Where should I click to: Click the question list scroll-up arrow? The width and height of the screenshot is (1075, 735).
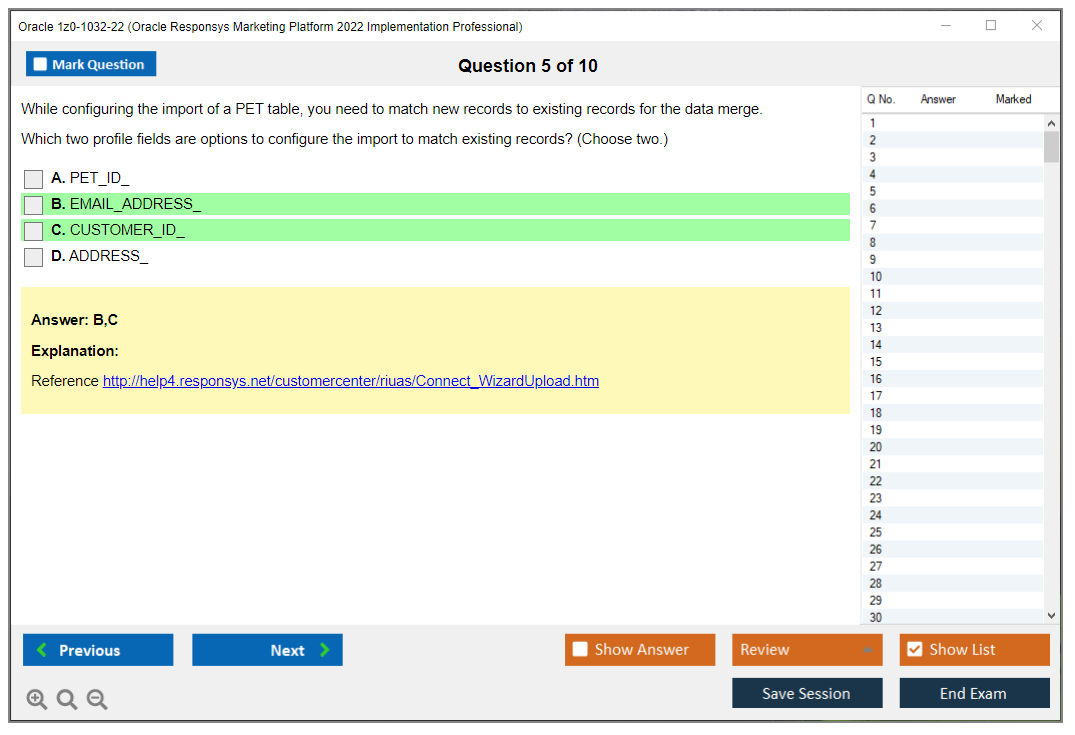(1050, 123)
